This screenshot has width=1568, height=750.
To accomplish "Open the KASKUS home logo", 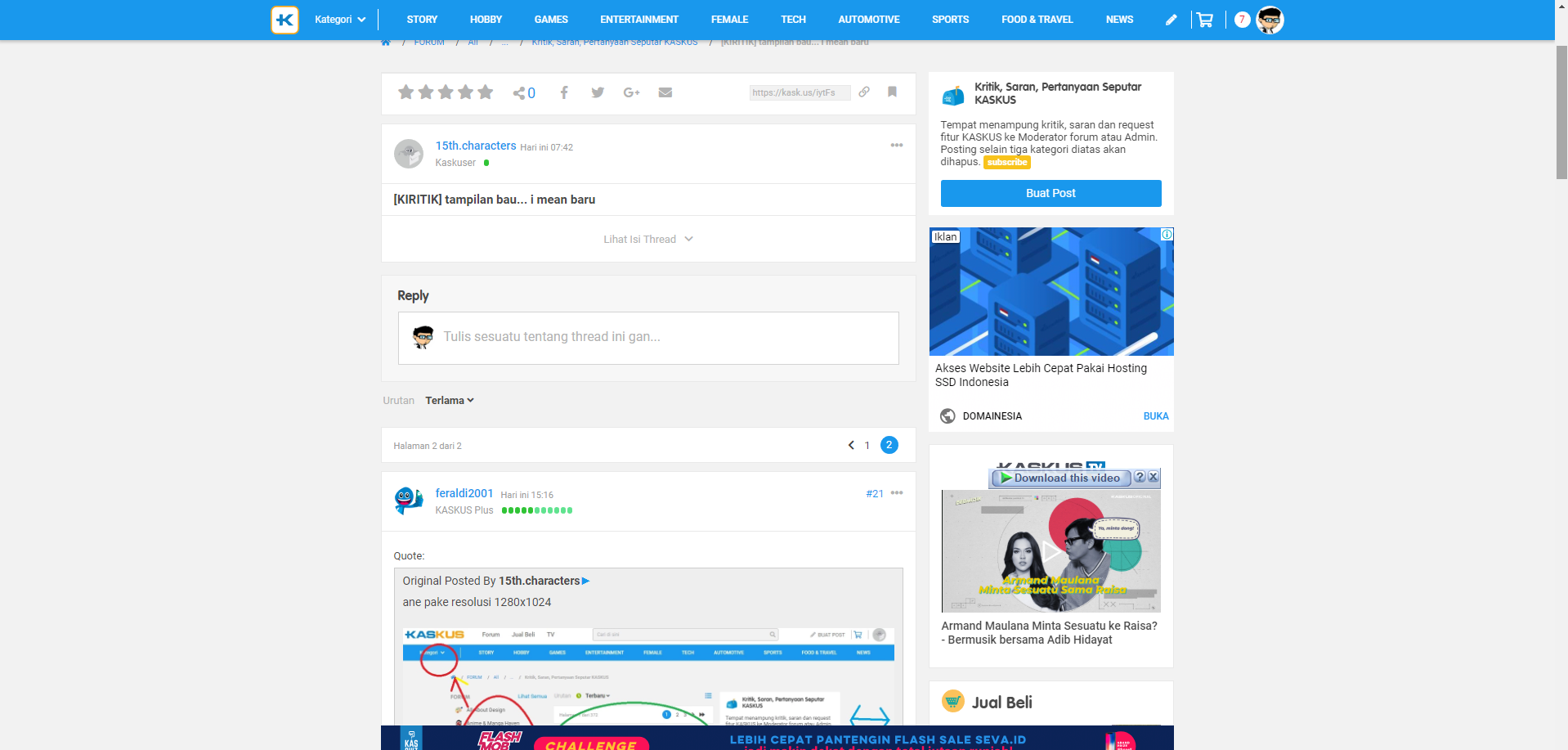I will point(284,20).
